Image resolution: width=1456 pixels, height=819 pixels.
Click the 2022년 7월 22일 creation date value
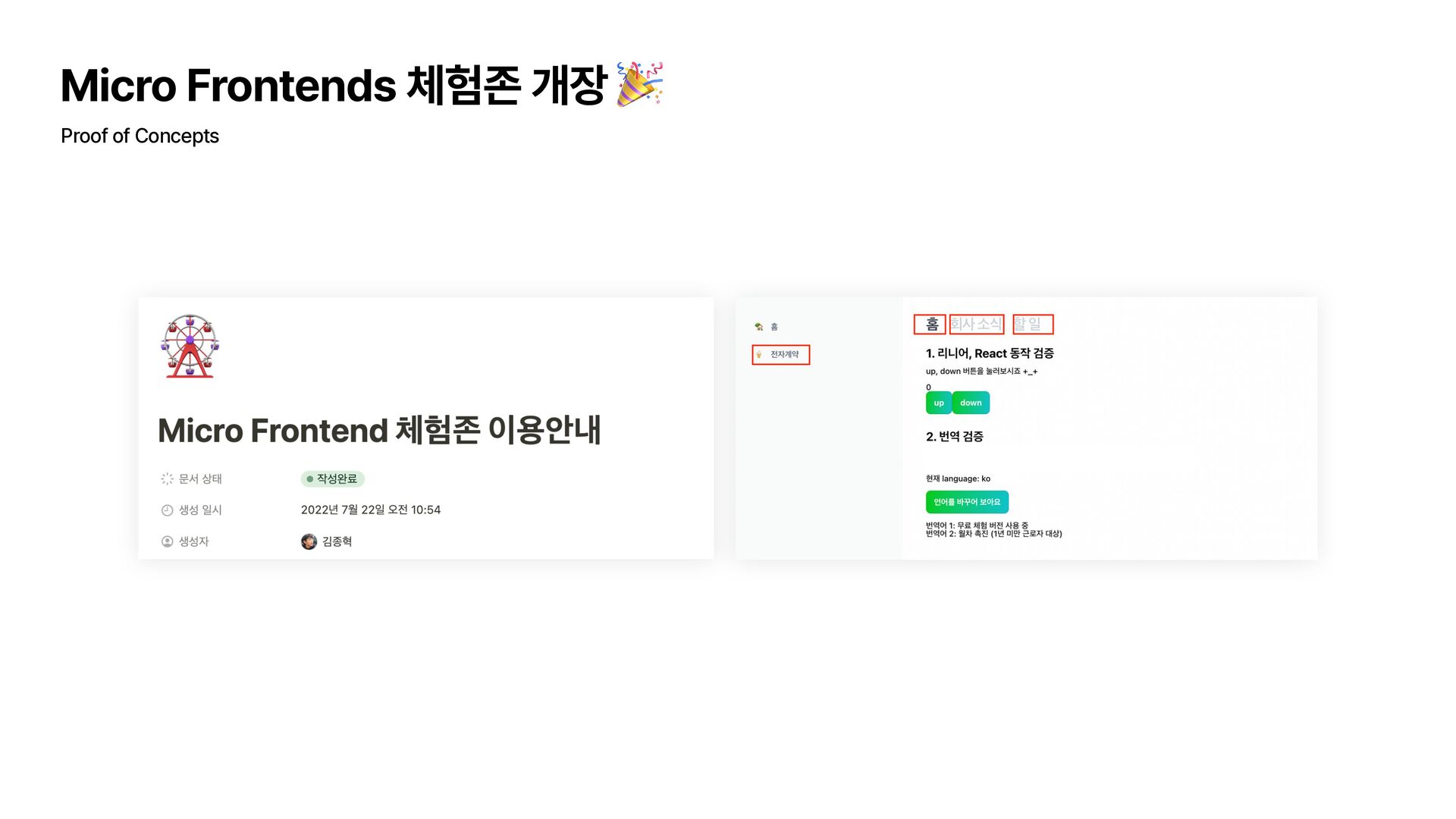(x=371, y=510)
